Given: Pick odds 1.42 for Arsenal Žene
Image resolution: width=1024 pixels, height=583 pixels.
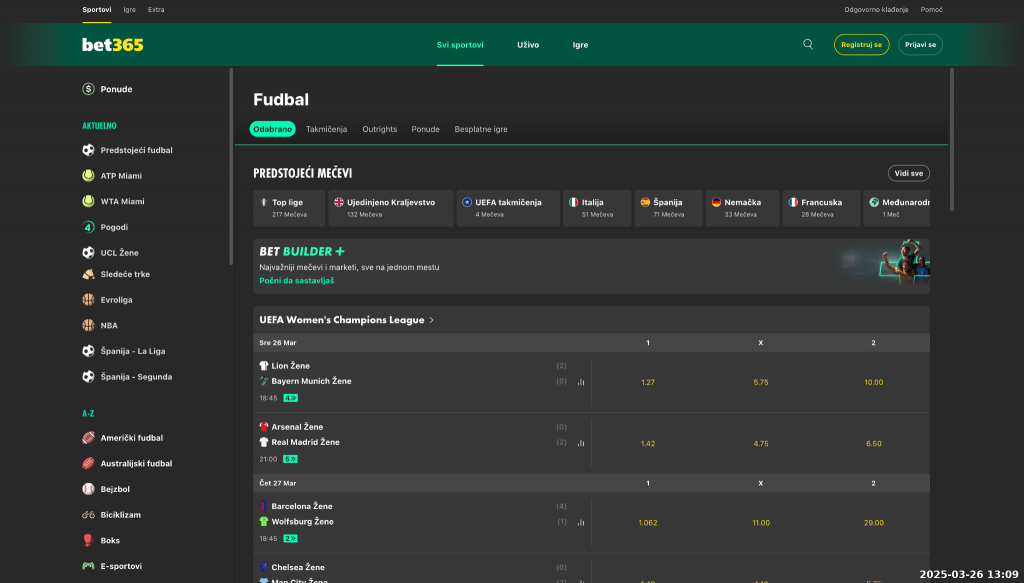Looking at the screenshot, I should 648,444.
